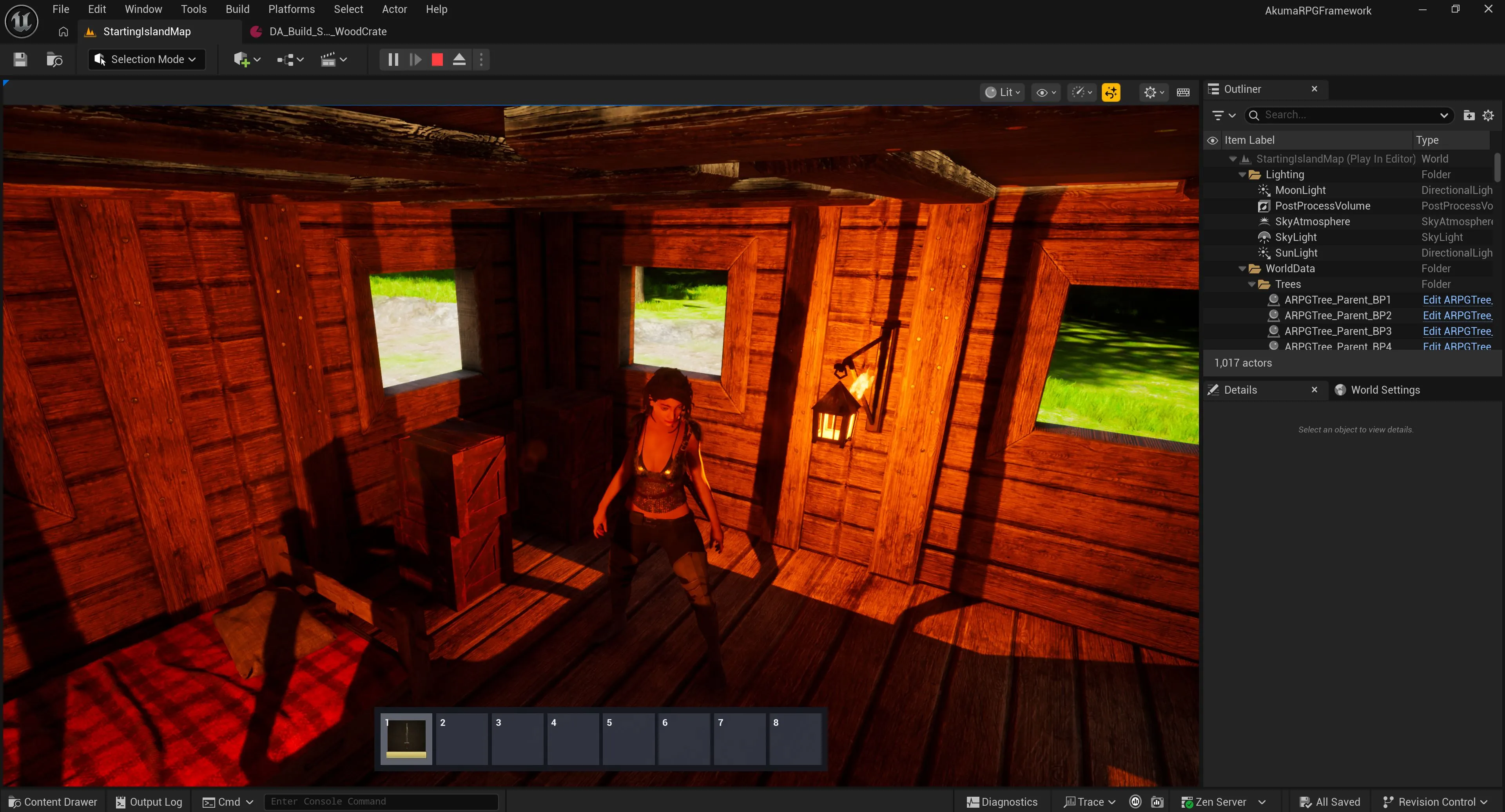Toggle visibility column eye in Outliner header
The height and width of the screenshot is (812, 1505).
(x=1213, y=140)
